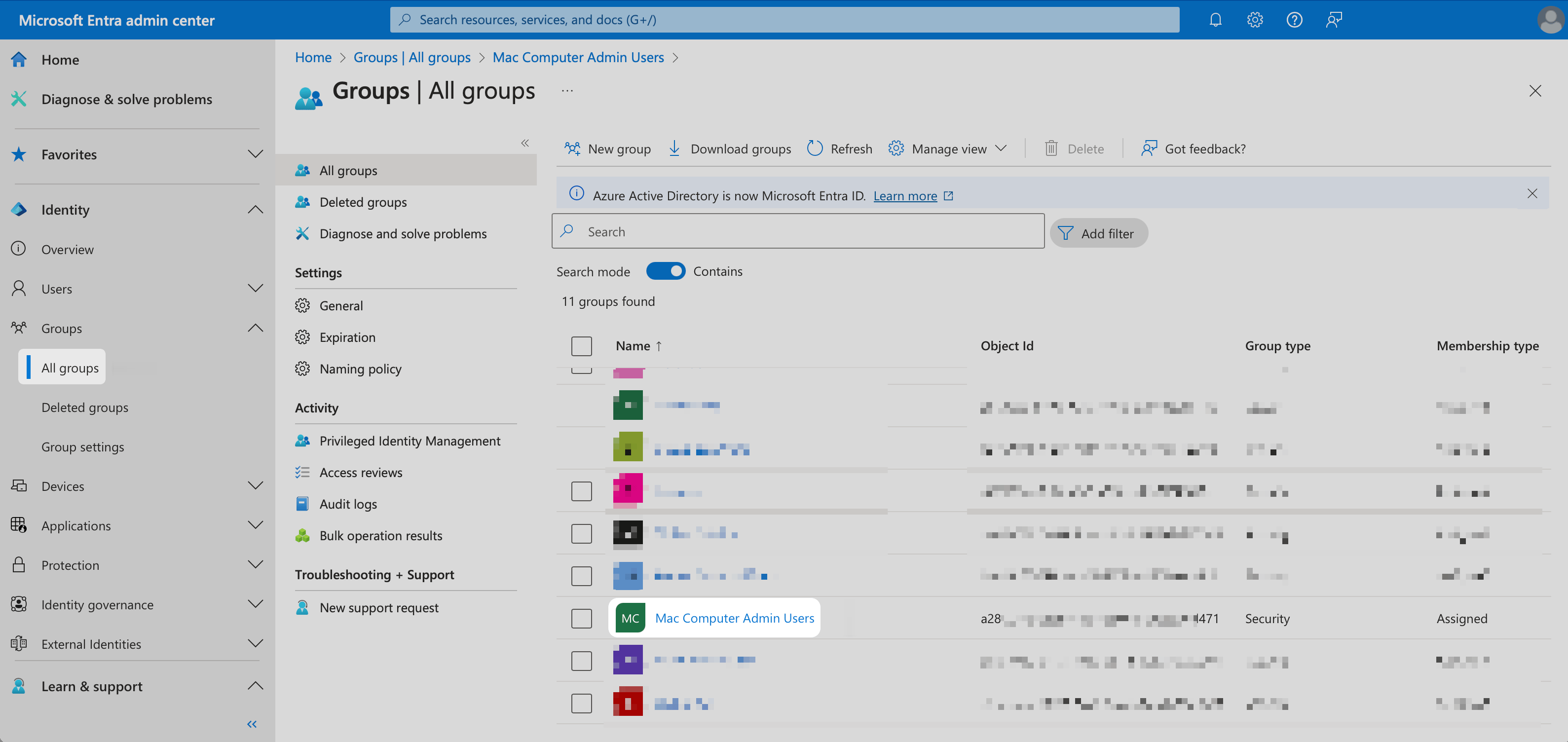Click the Home breadcrumb link
This screenshot has height=742, width=1568.
313,57
